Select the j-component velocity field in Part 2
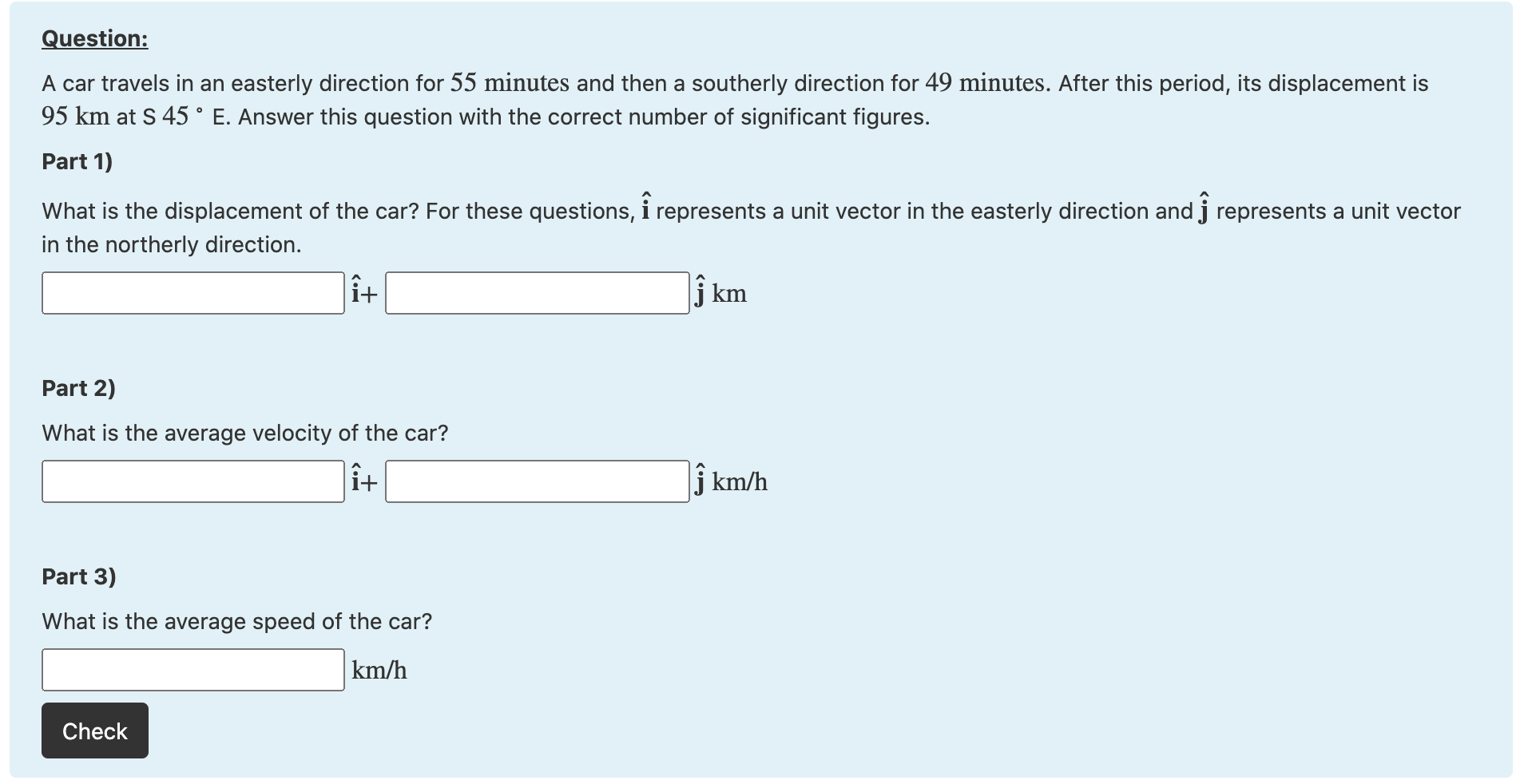This screenshot has height=784, width=1524. [537, 481]
